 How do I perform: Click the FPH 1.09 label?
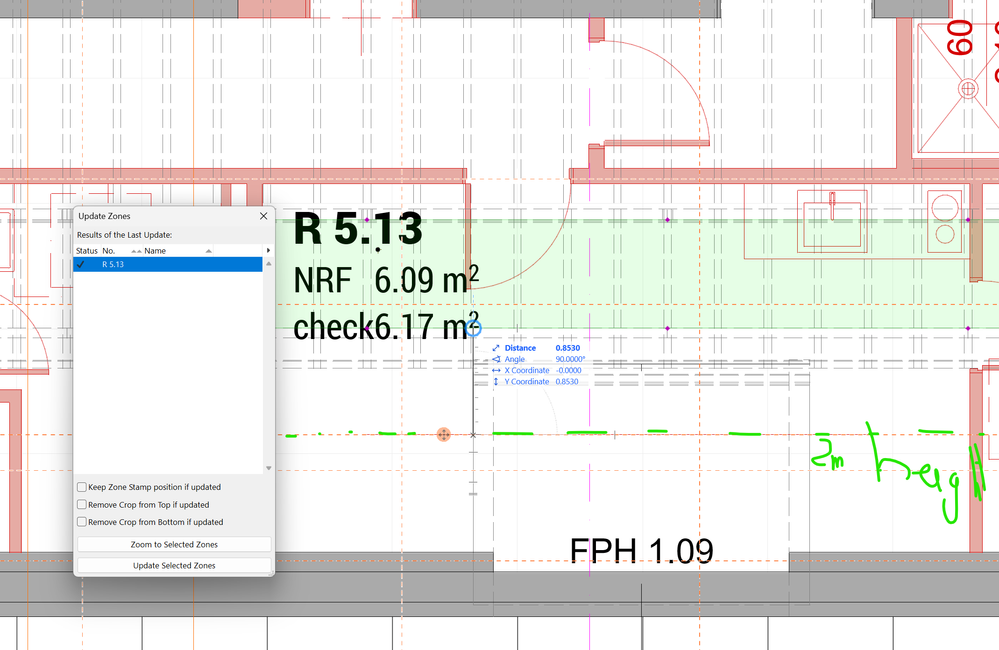click(x=641, y=550)
